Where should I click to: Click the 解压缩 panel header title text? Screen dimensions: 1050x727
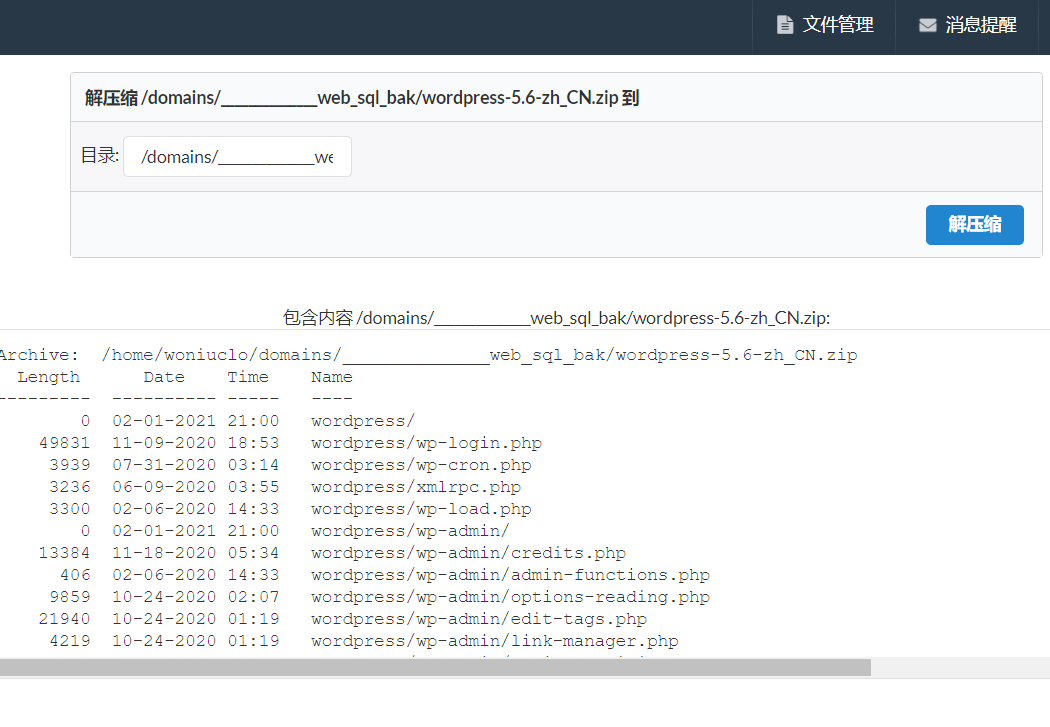tap(362, 98)
